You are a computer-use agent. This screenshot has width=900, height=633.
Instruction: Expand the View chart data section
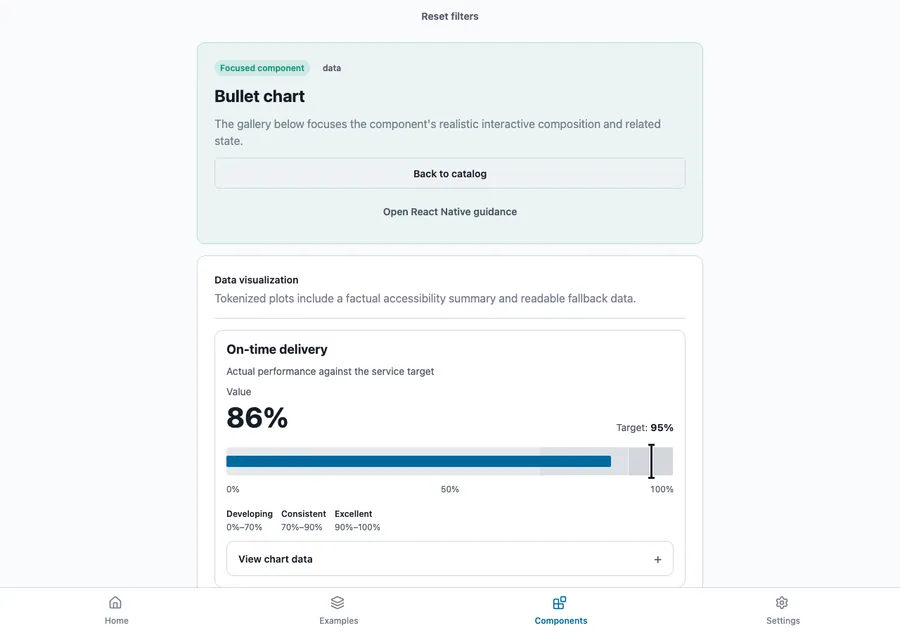pos(449,558)
